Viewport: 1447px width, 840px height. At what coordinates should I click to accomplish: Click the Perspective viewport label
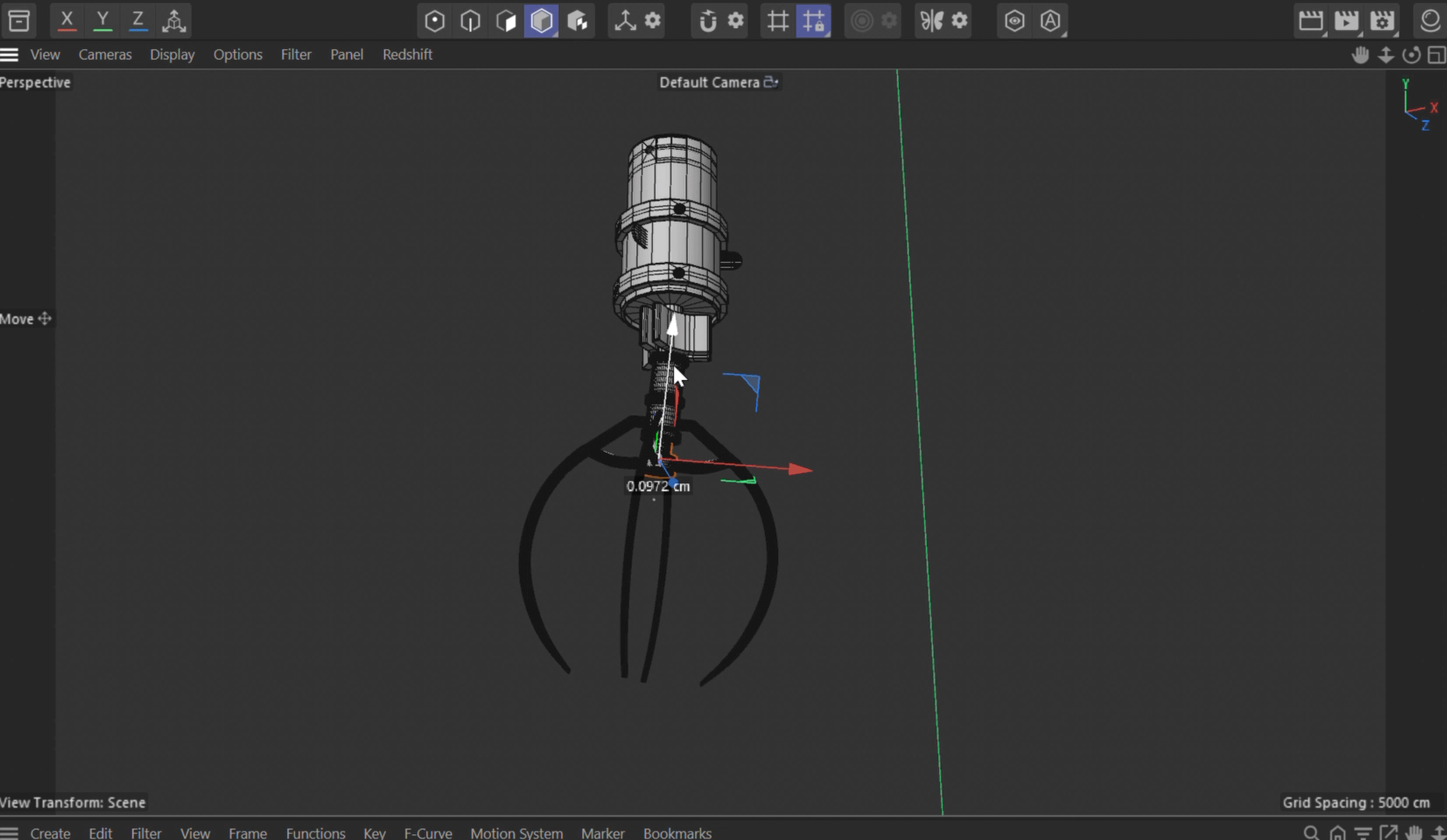(35, 82)
